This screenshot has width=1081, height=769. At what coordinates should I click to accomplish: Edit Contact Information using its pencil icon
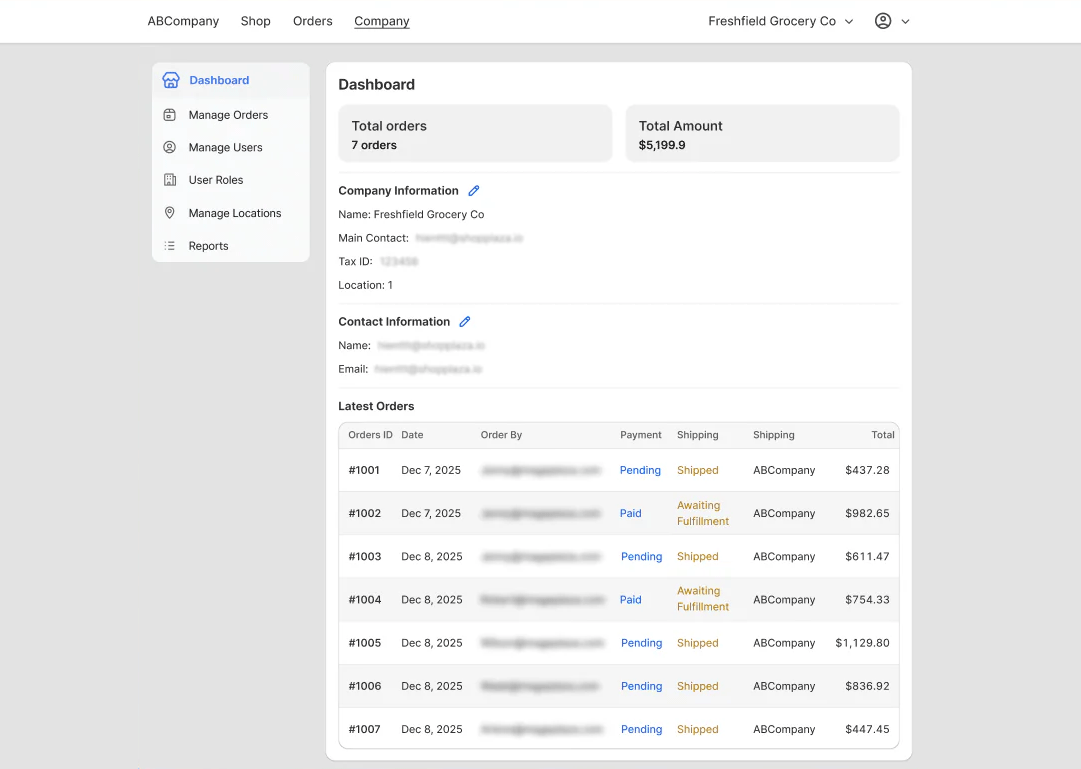(x=464, y=321)
